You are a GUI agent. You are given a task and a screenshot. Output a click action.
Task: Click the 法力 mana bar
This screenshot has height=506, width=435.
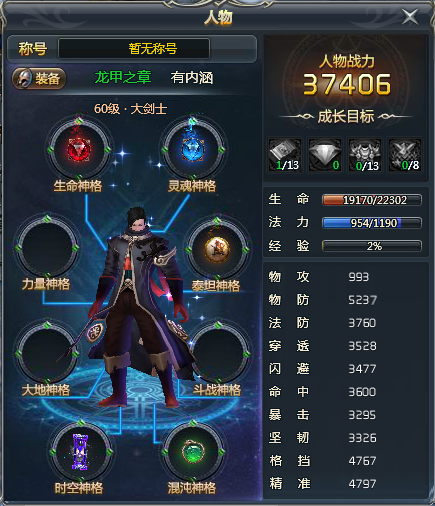(x=372, y=223)
